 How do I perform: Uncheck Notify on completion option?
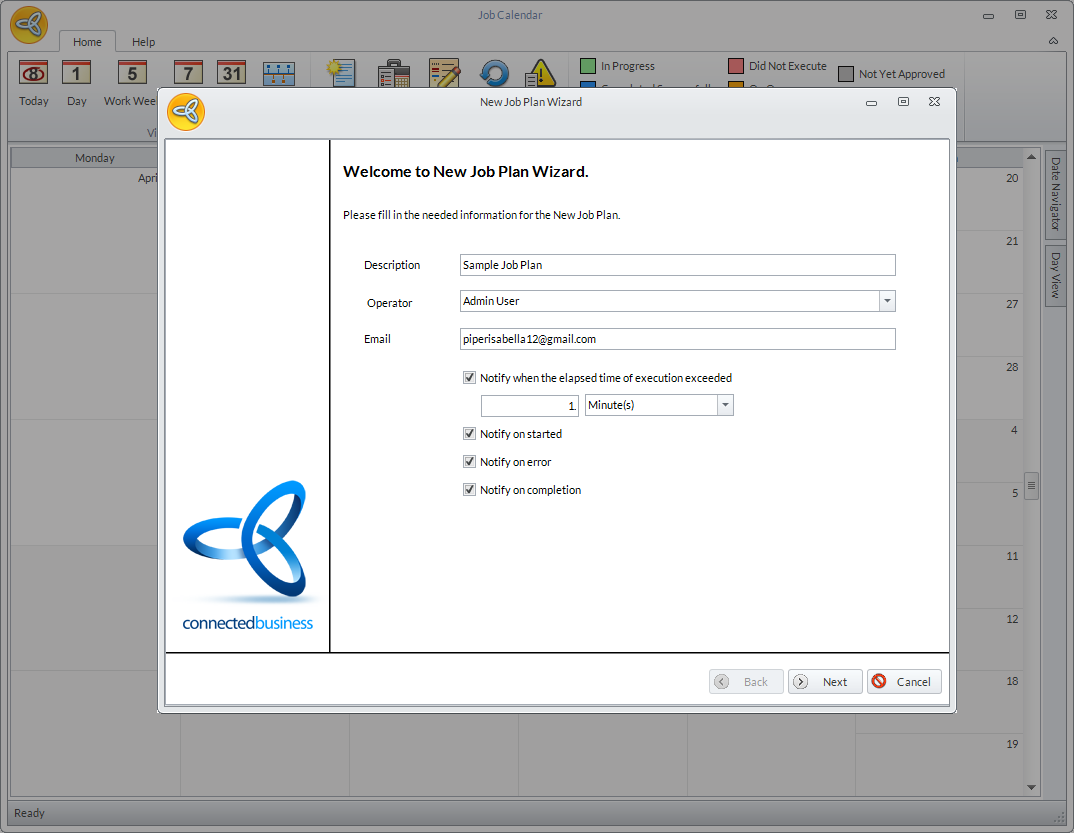pyautogui.click(x=469, y=490)
